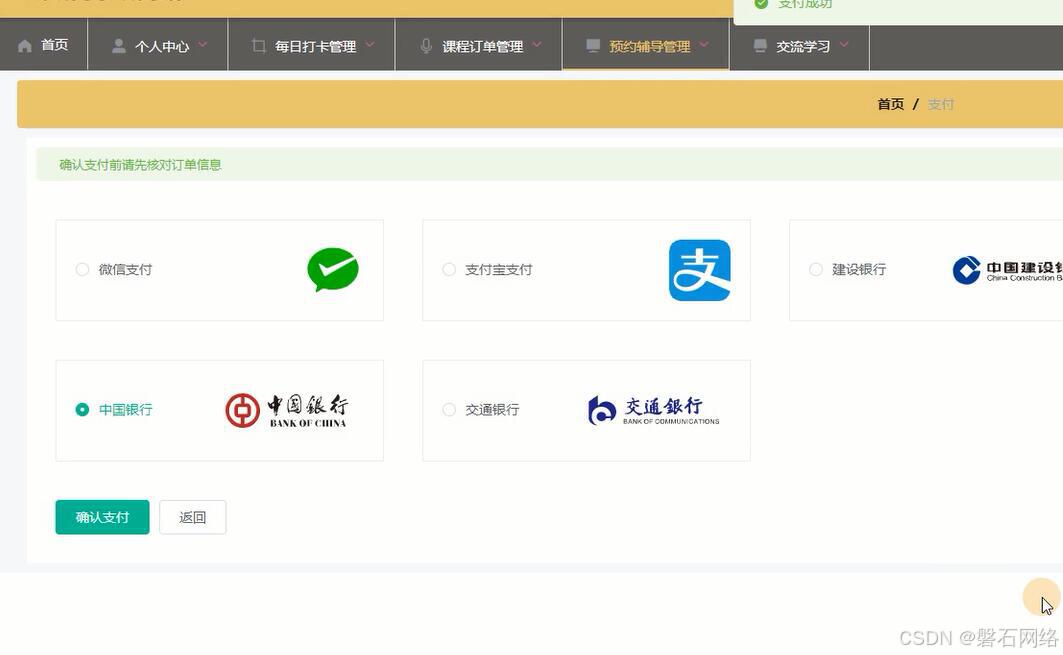Click the 交通银行 label text
1063x655 pixels.
coord(492,410)
